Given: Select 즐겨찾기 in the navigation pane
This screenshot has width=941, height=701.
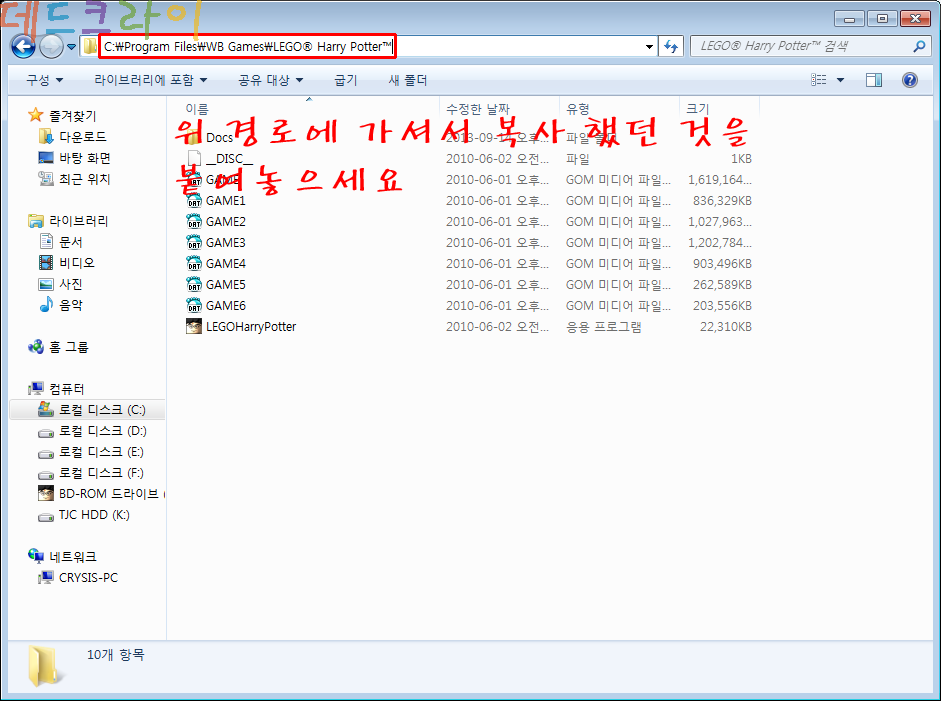Looking at the screenshot, I should [72, 116].
